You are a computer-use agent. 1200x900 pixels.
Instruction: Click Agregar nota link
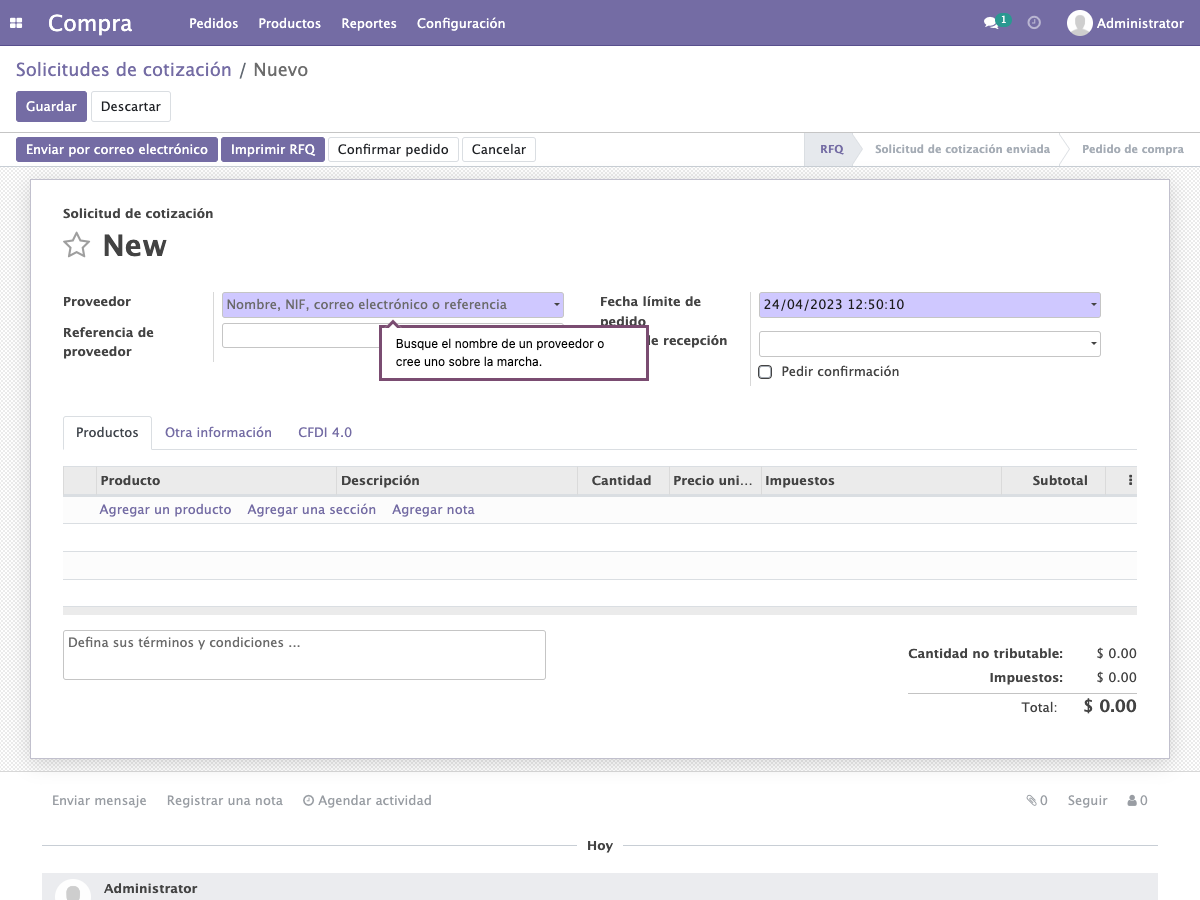[x=433, y=510]
